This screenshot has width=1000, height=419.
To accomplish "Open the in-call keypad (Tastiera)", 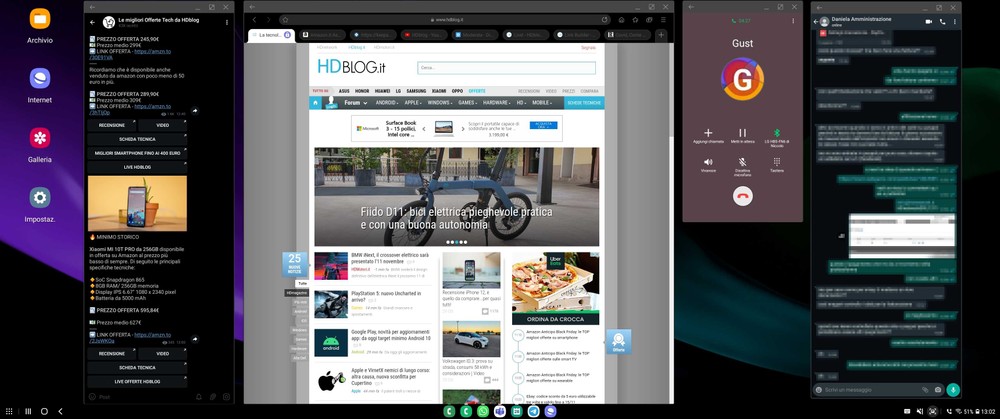I will pos(776,162).
